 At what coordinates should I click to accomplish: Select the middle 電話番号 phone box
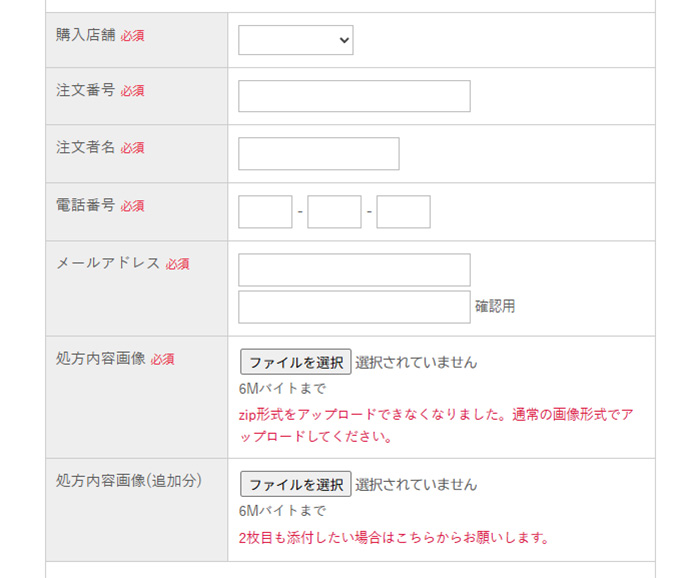point(334,212)
